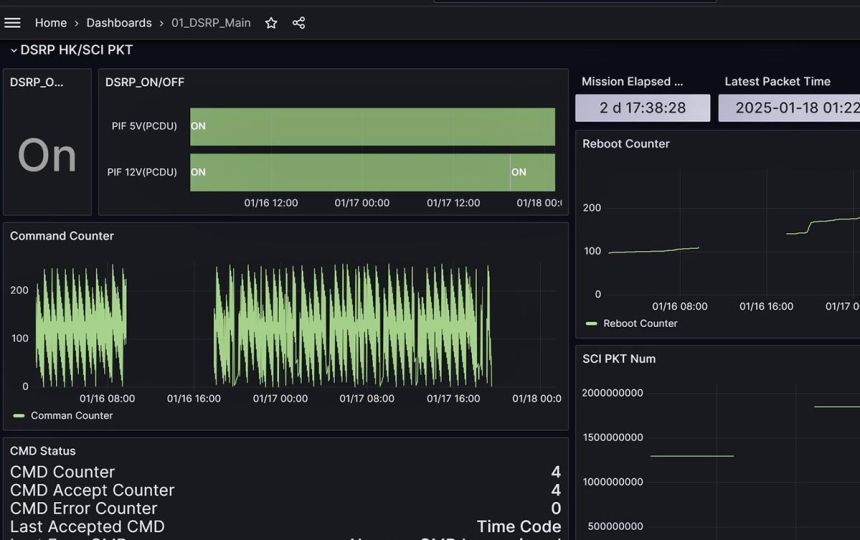The width and height of the screenshot is (860, 540).
Task: Click the second ON segment of PIF 12V(PCDU)
Action: pyautogui.click(x=532, y=172)
